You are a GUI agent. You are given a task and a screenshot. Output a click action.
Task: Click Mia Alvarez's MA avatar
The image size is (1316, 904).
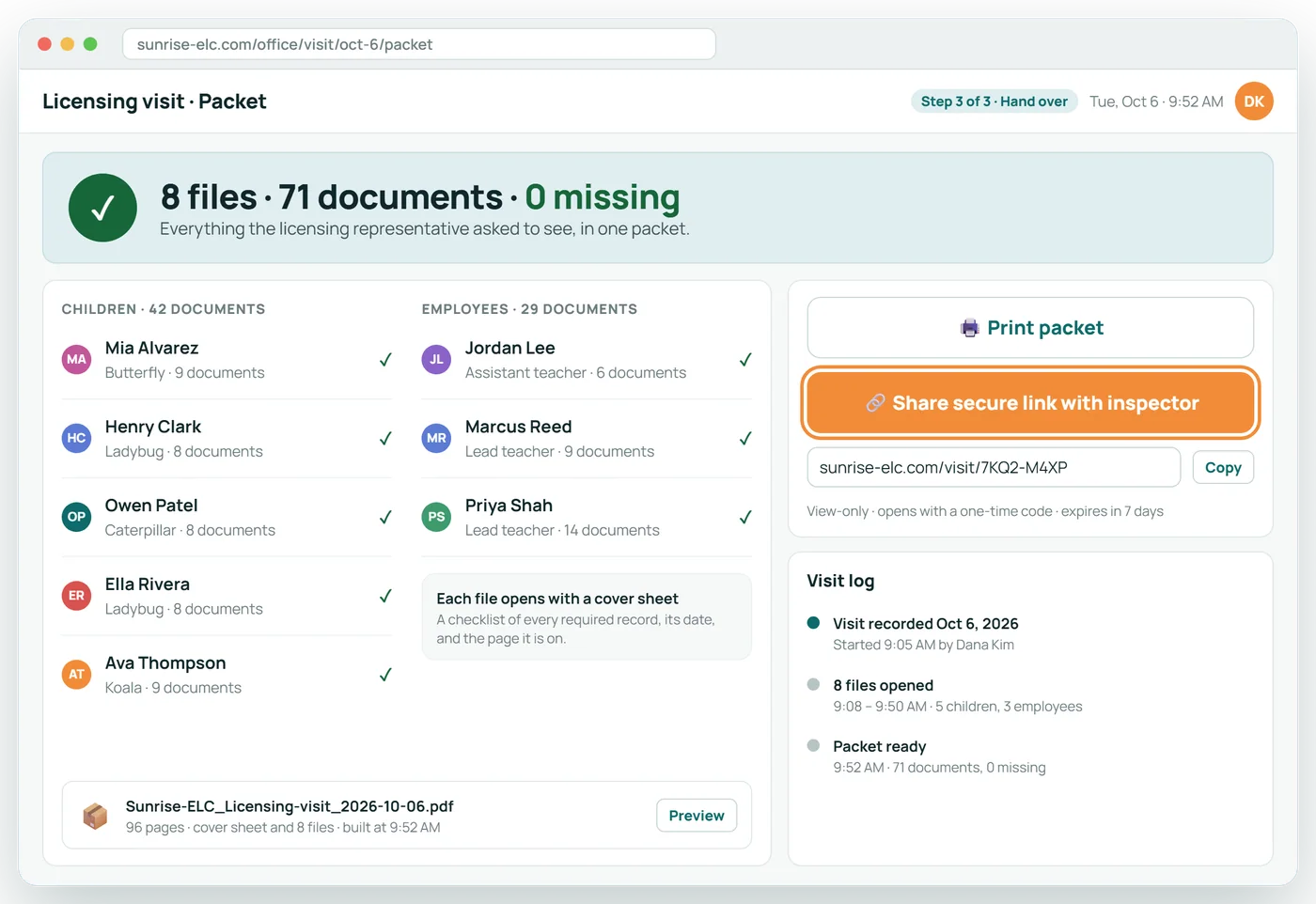point(76,359)
